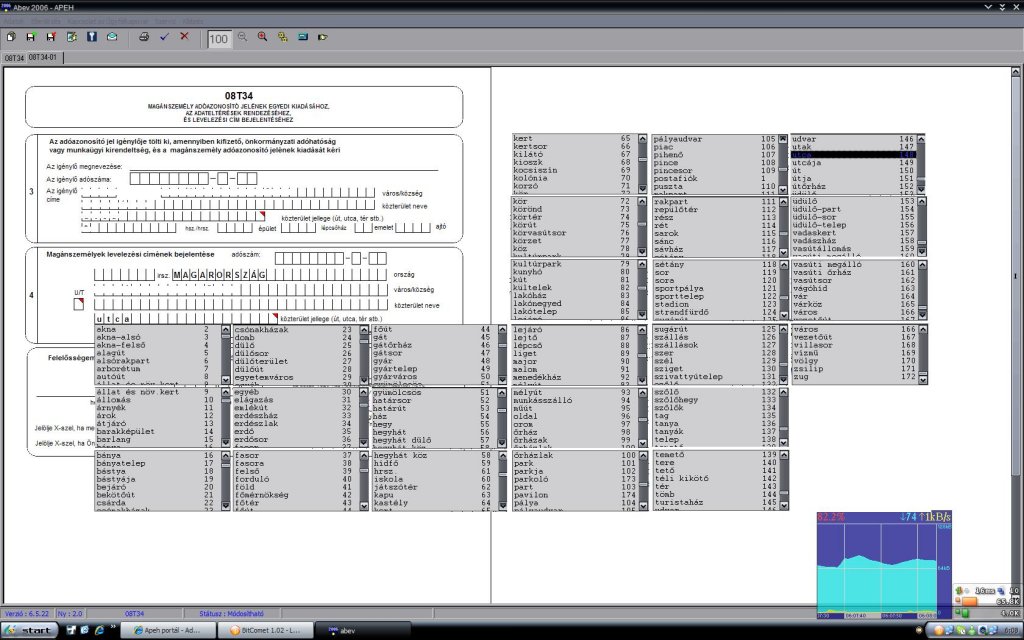Click the form edit toolbar icon
Viewport: 1024px width, 640px height.
(x=71, y=37)
